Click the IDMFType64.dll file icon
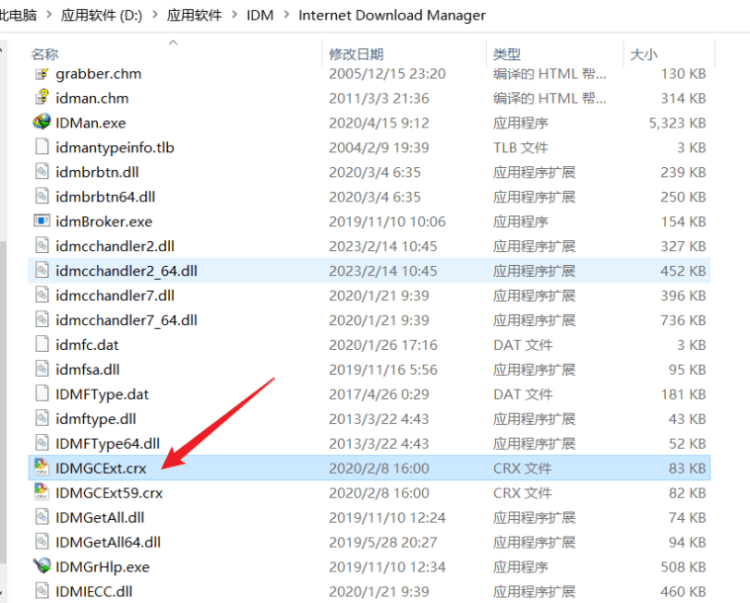750x603 pixels. coord(42,443)
